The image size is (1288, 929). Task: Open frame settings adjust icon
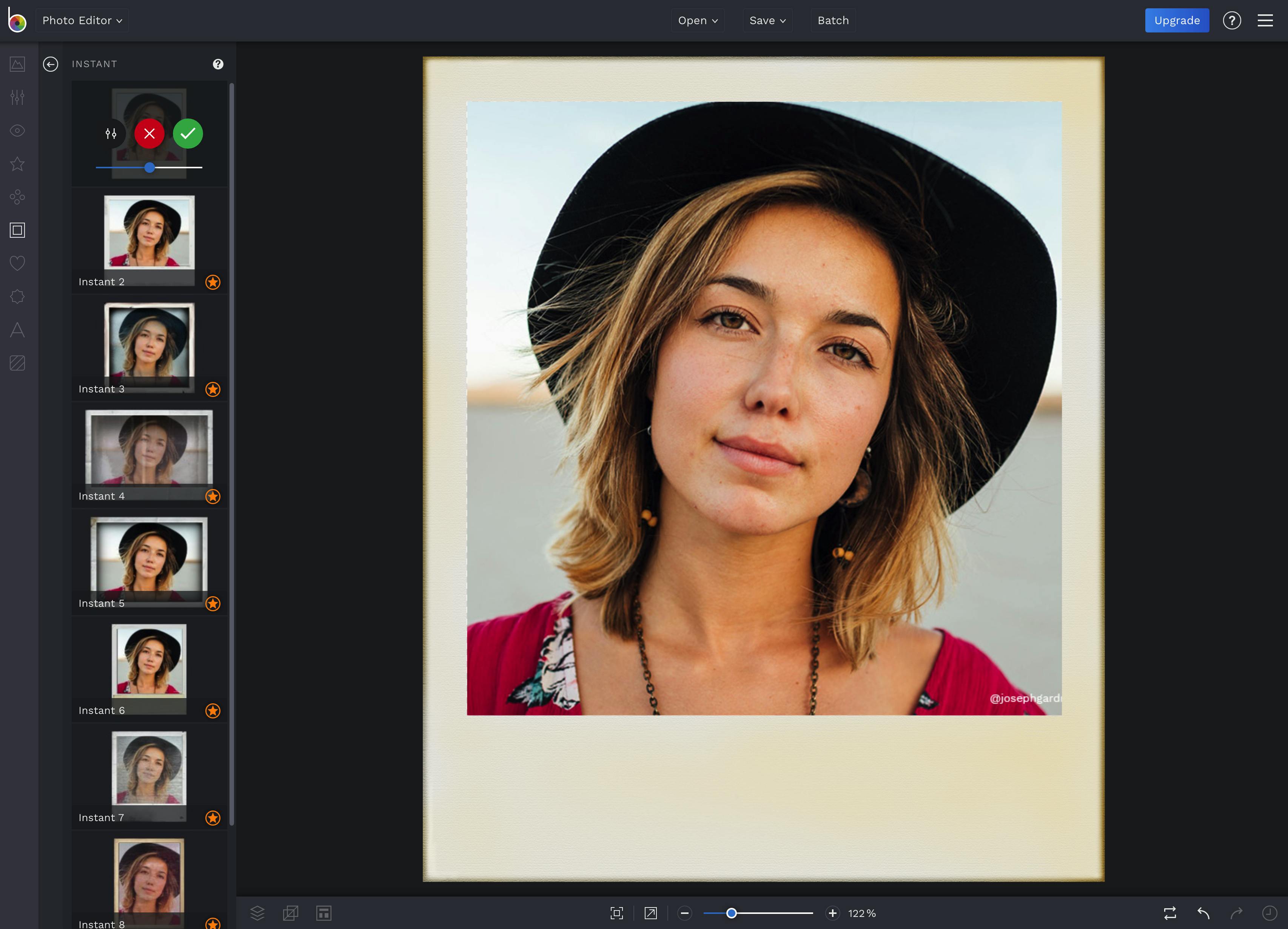(111, 134)
